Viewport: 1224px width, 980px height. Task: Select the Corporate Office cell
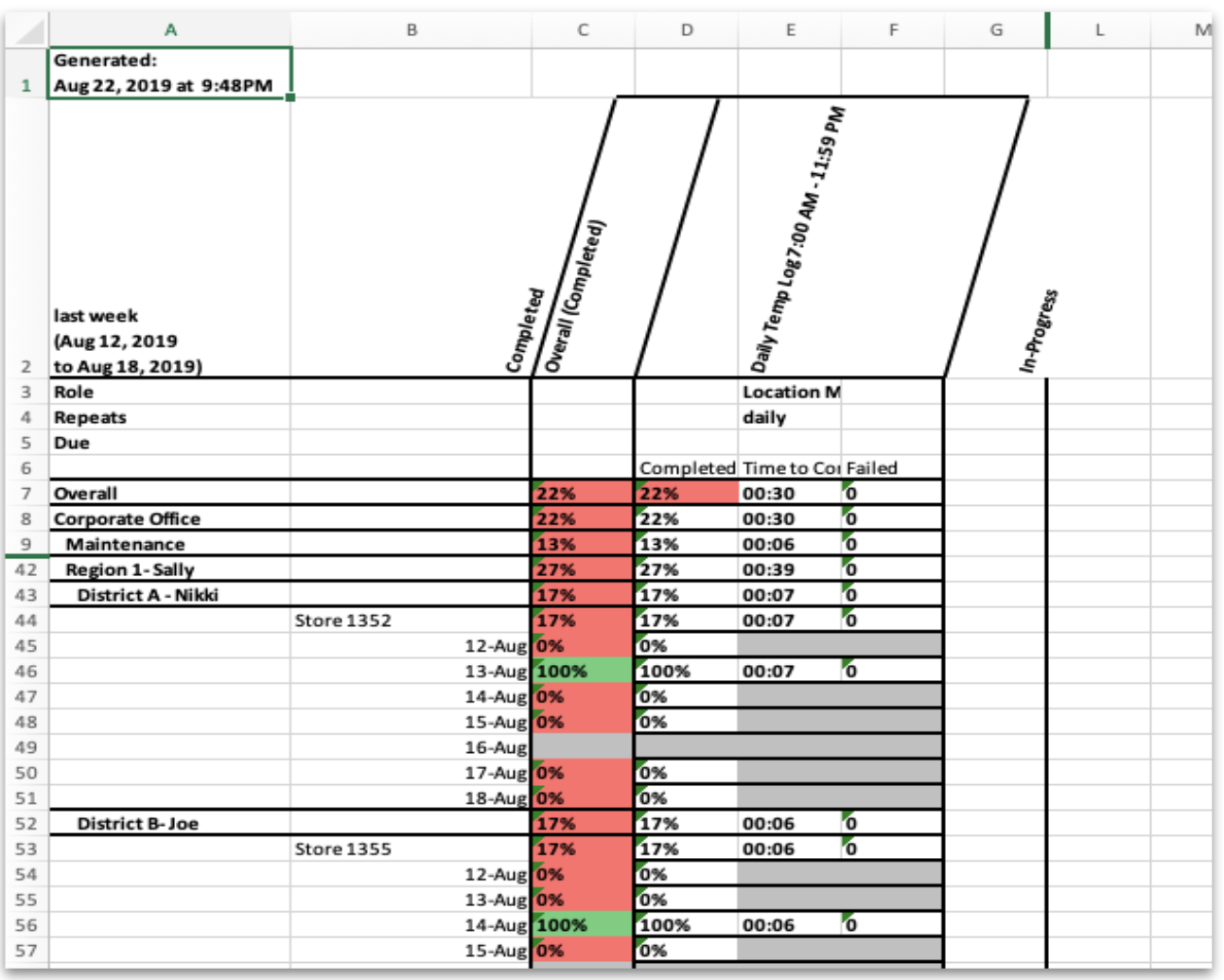[x=170, y=518]
